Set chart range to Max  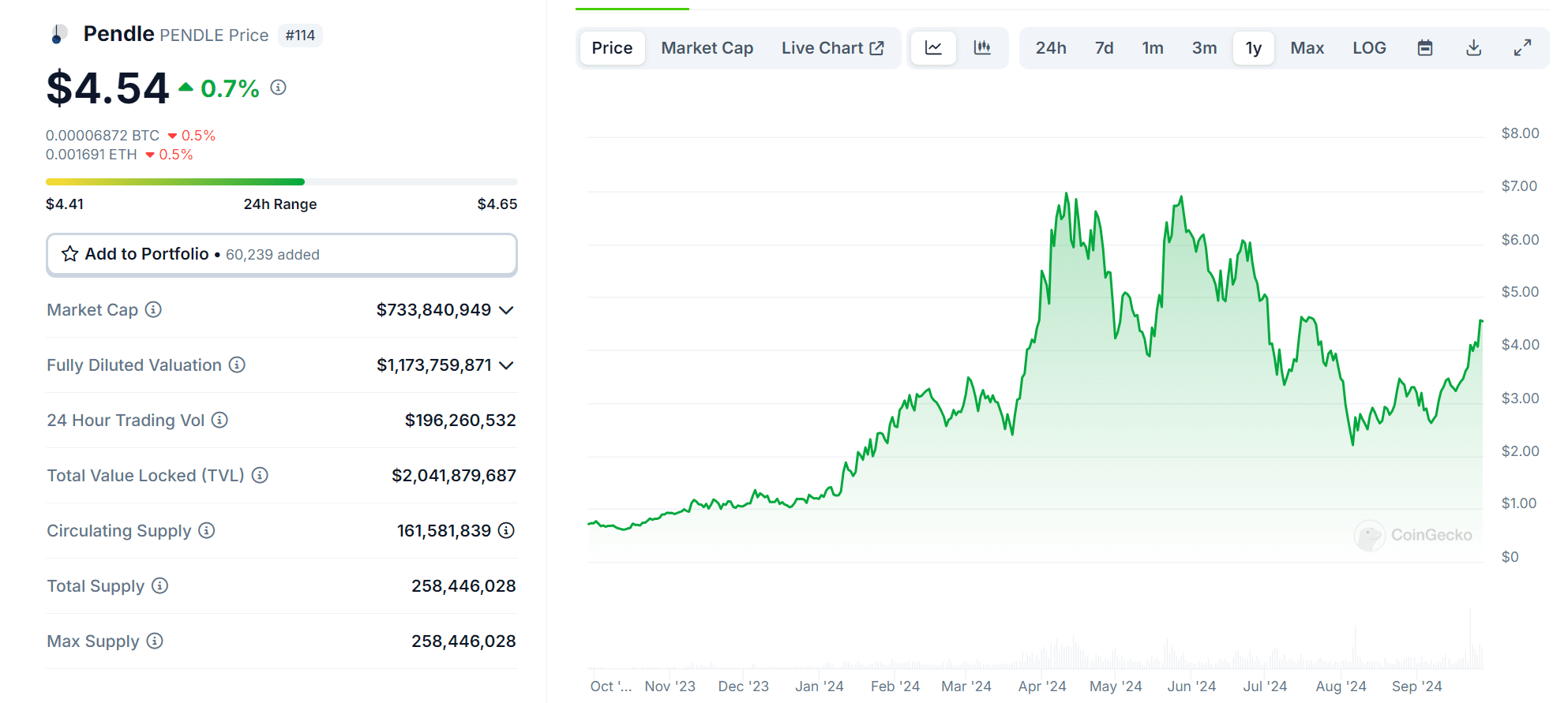pyautogui.click(x=1307, y=48)
